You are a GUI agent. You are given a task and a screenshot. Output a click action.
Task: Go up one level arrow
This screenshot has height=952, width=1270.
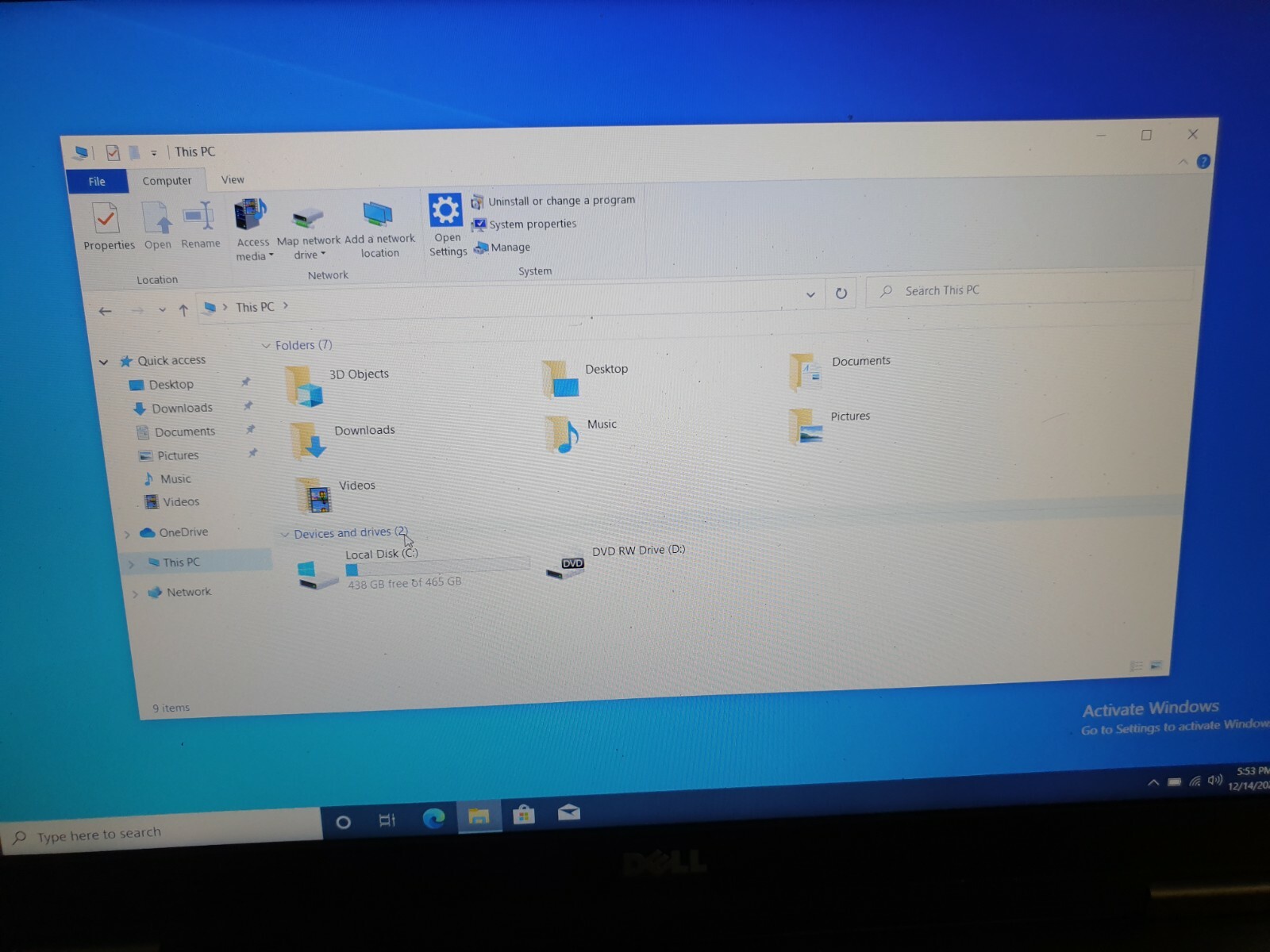[x=183, y=310]
